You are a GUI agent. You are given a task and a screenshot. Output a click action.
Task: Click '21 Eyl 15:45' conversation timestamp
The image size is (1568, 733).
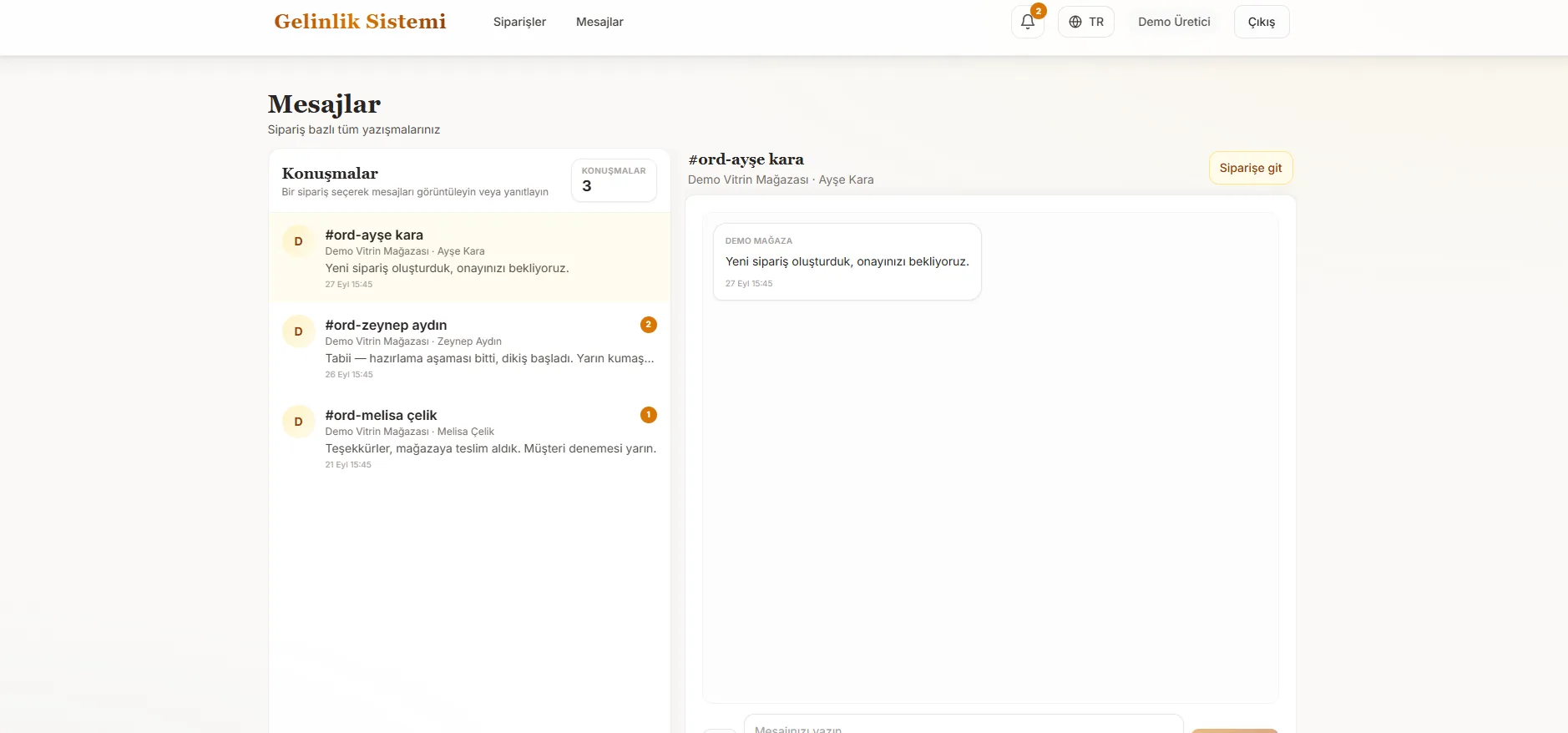348,465
